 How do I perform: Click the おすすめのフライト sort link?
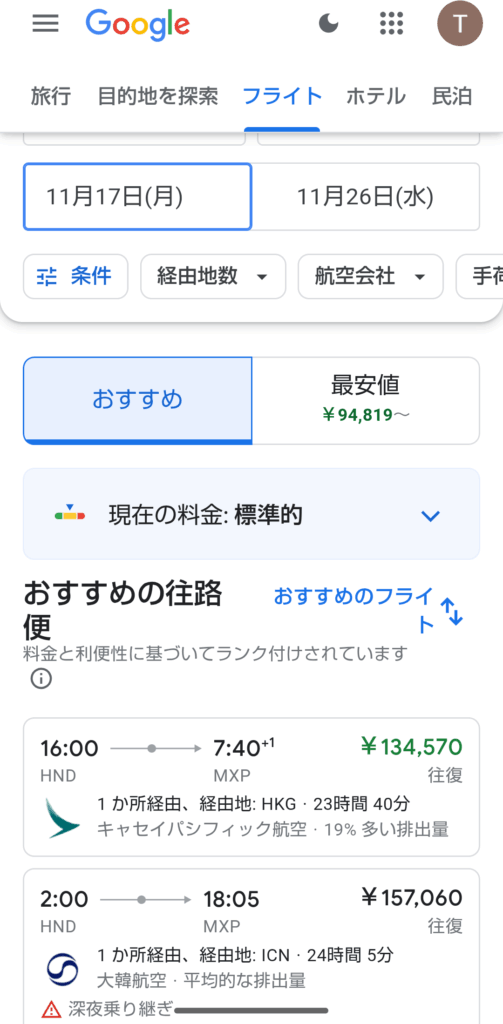pos(353,610)
